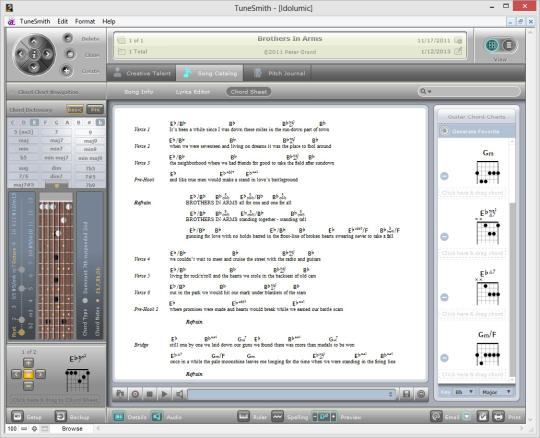Remove the Gm chord chart
The width and height of the screenshot is (540, 438).
pos(445,176)
